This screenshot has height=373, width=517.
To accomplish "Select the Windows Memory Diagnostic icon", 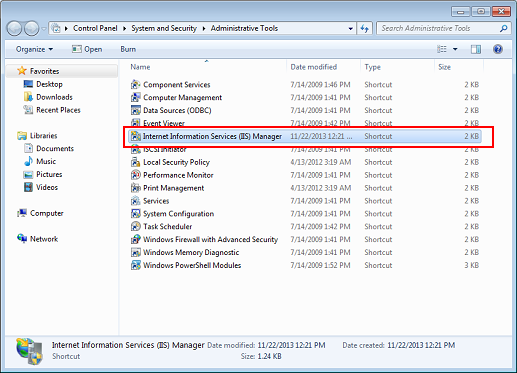I will click(135, 252).
